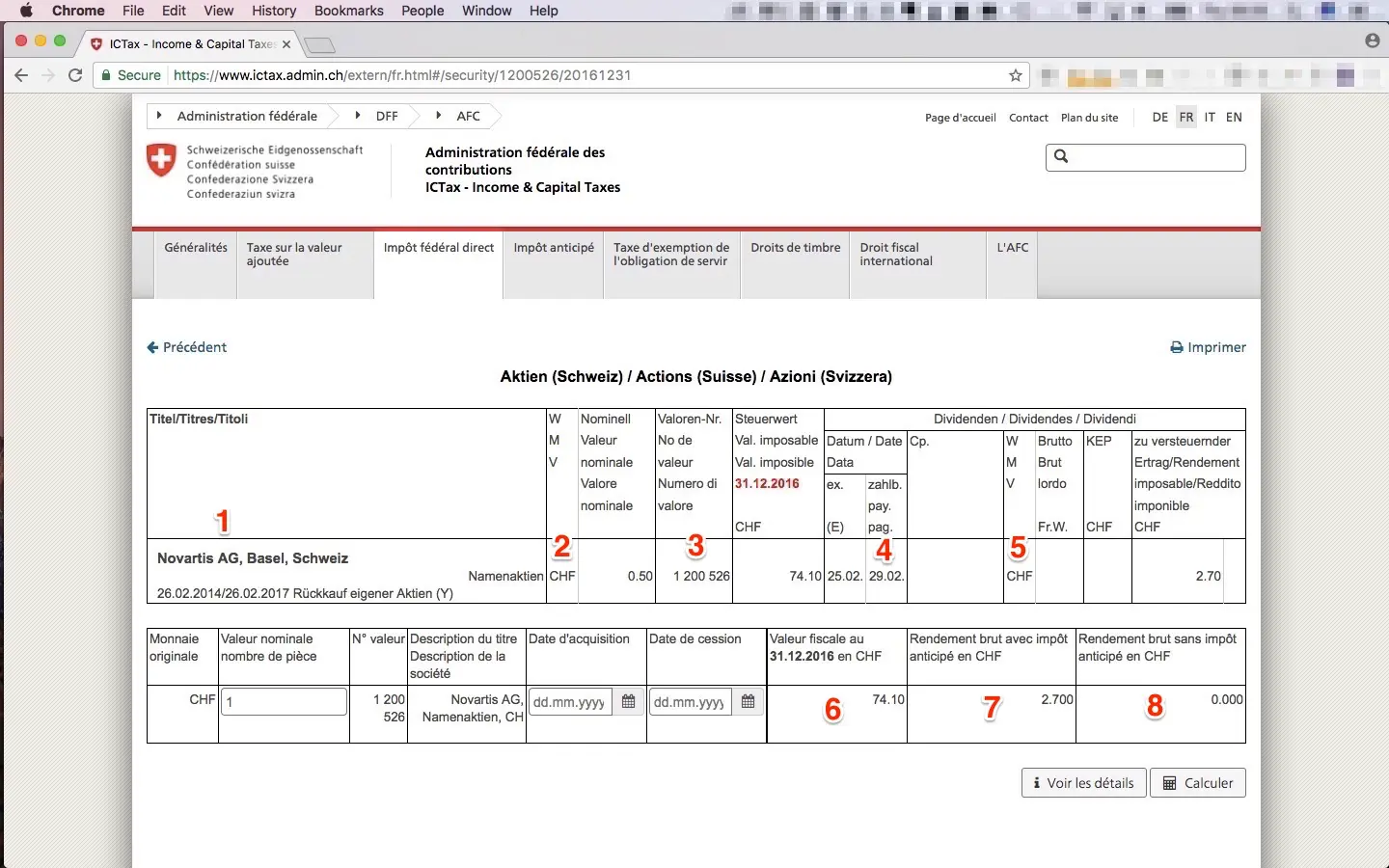Open cession date calendar picker

tap(748, 702)
